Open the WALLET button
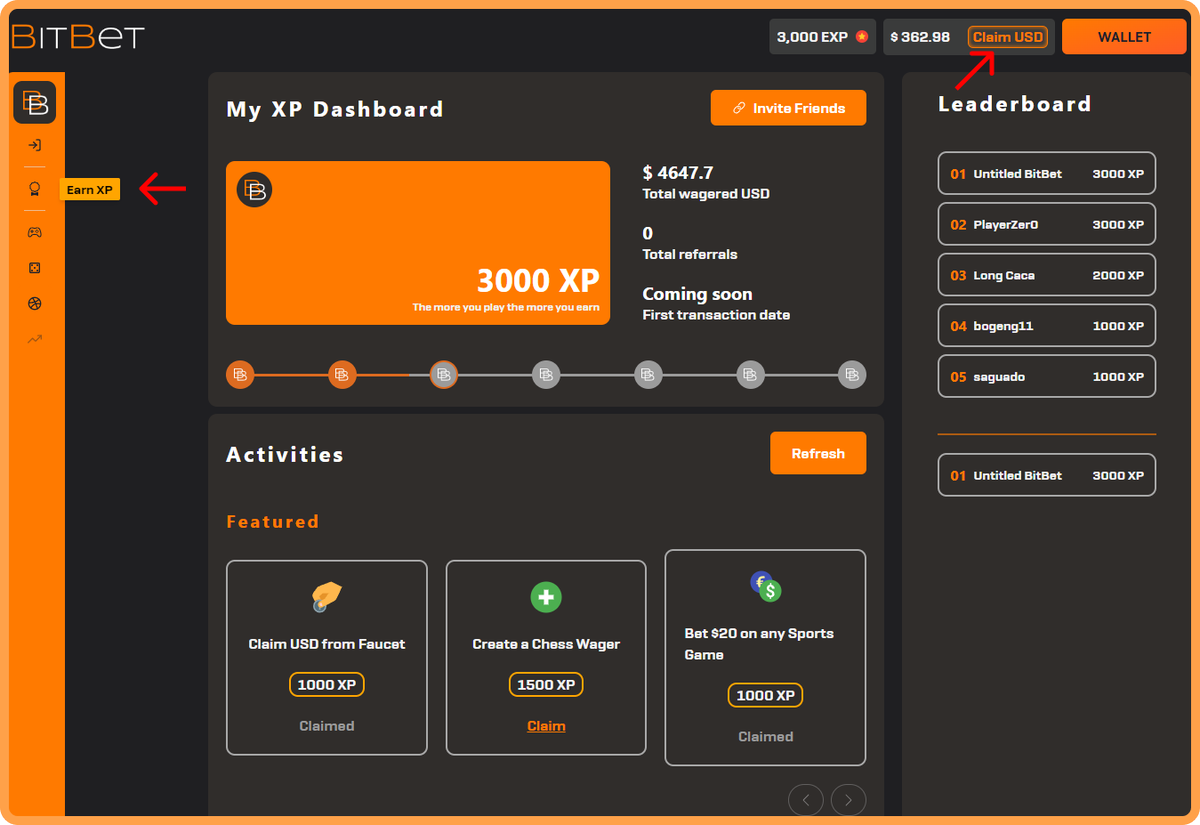Screen dimensions: 1200x825 (1125, 37)
